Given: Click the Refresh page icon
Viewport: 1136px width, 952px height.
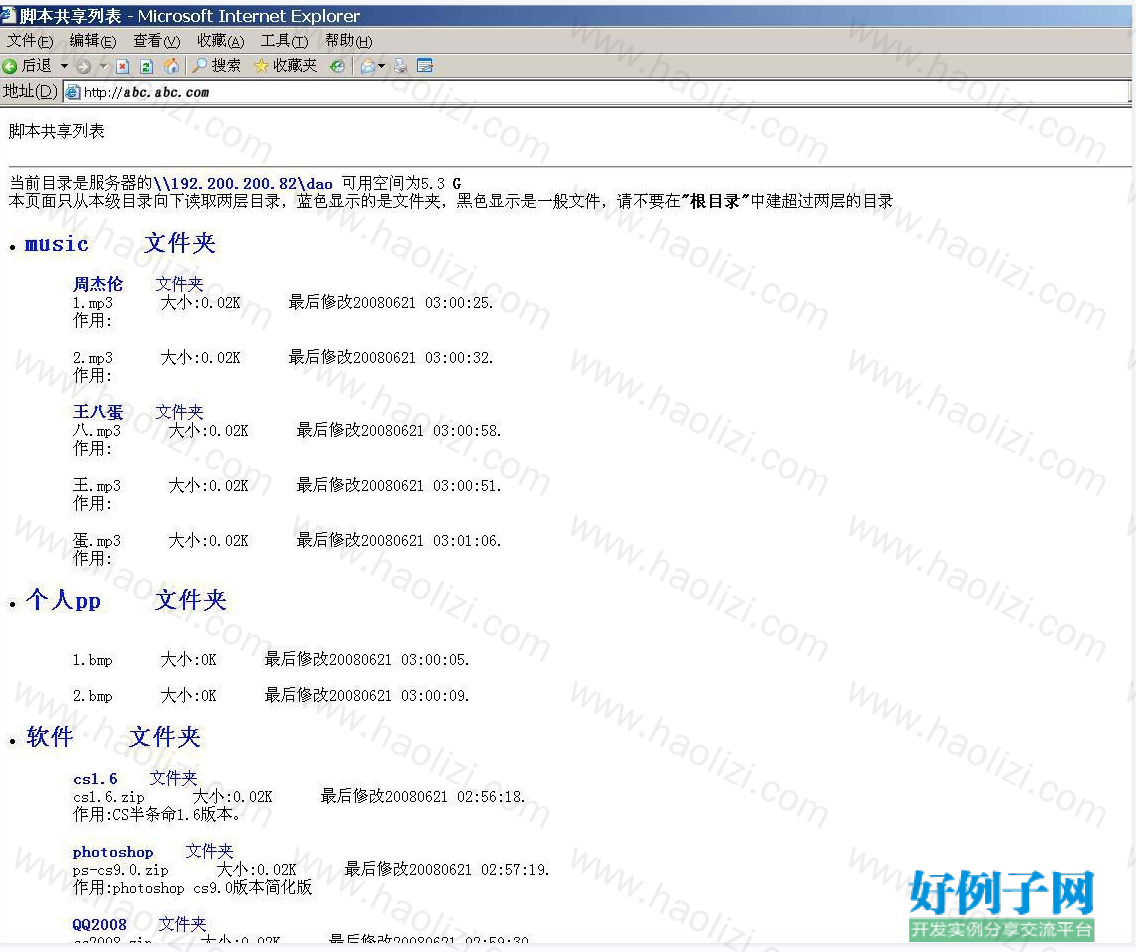Looking at the screenshot, I should 146,67.
